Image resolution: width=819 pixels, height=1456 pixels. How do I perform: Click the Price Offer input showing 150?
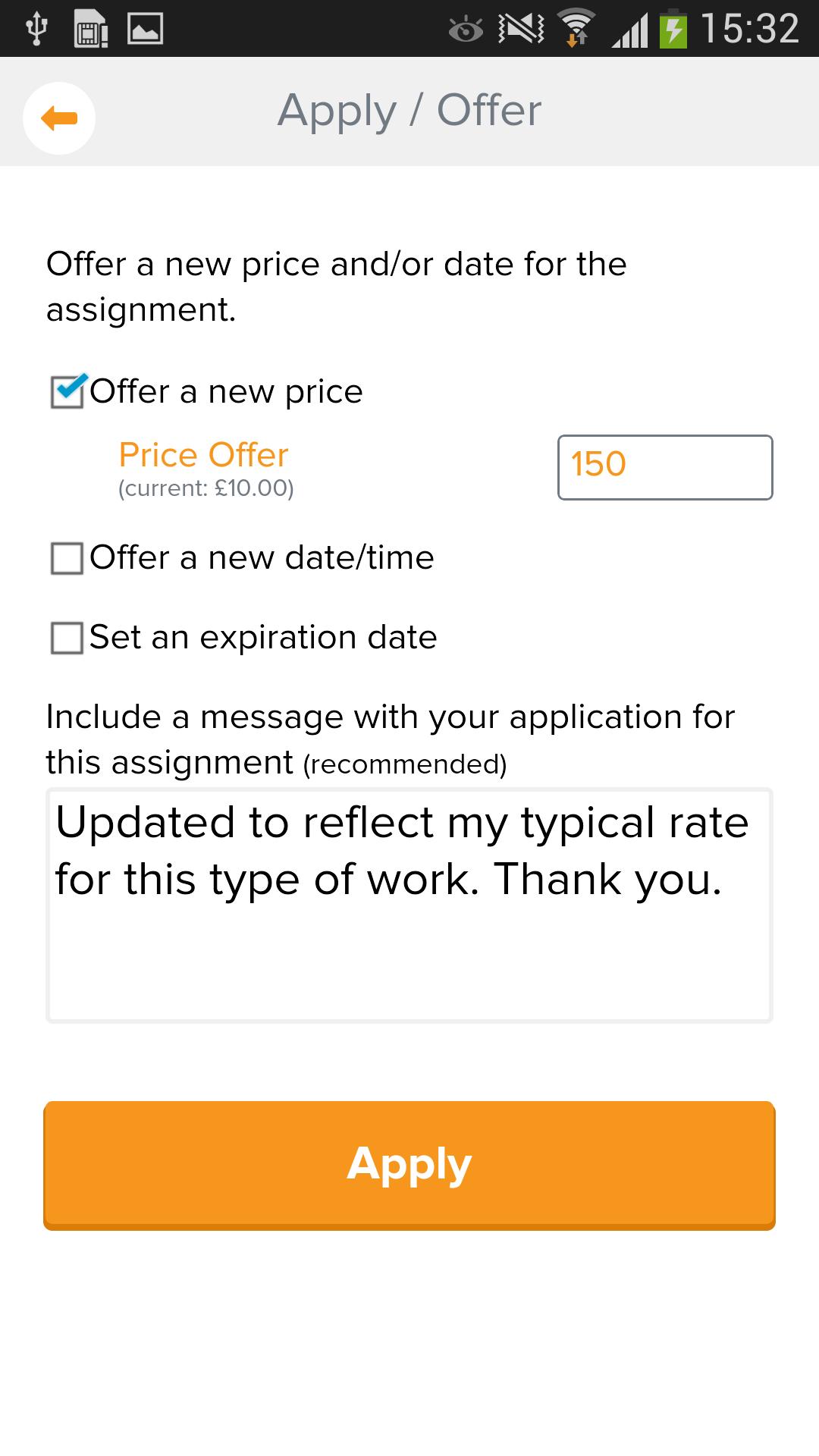pos(665,467)
